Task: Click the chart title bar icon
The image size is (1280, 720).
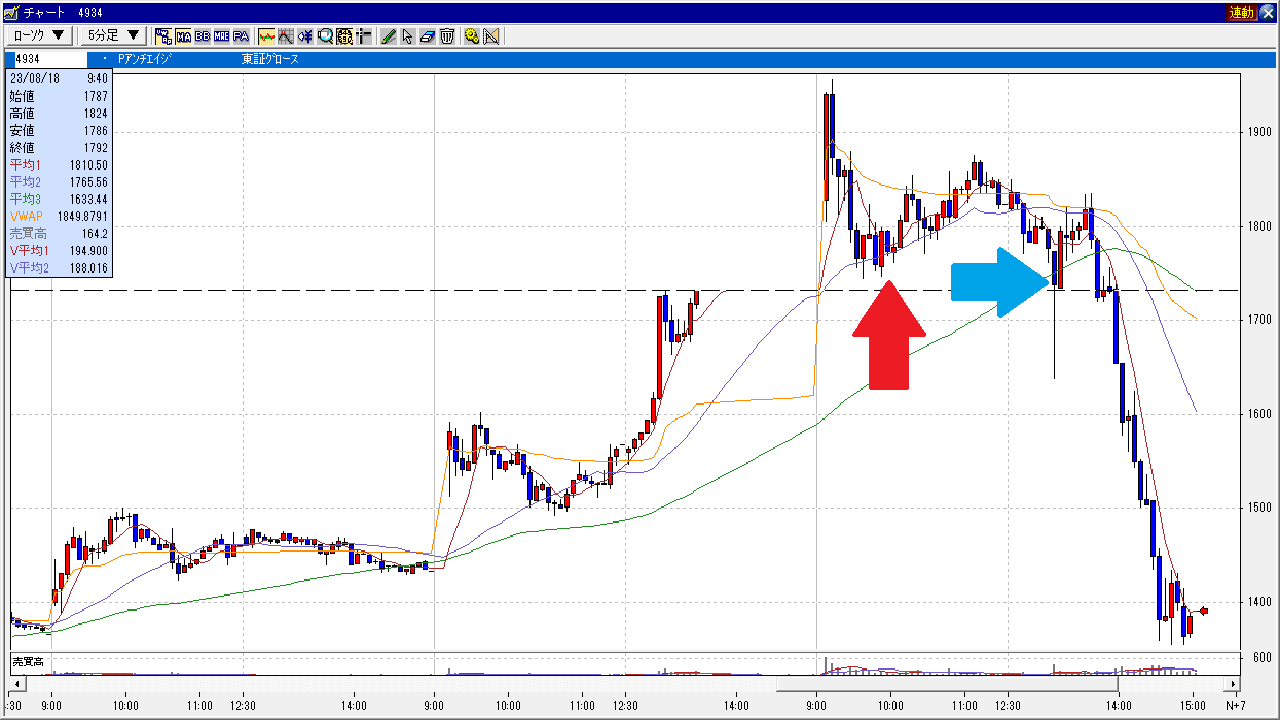Action: 11,12
